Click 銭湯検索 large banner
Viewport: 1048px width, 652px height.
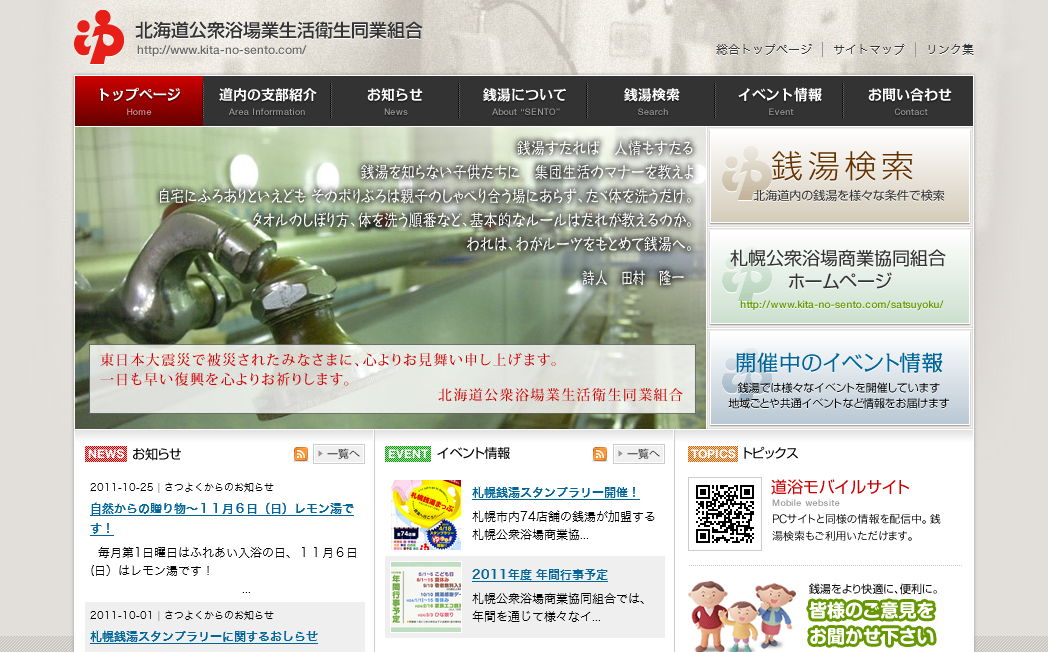coord(839,176)
